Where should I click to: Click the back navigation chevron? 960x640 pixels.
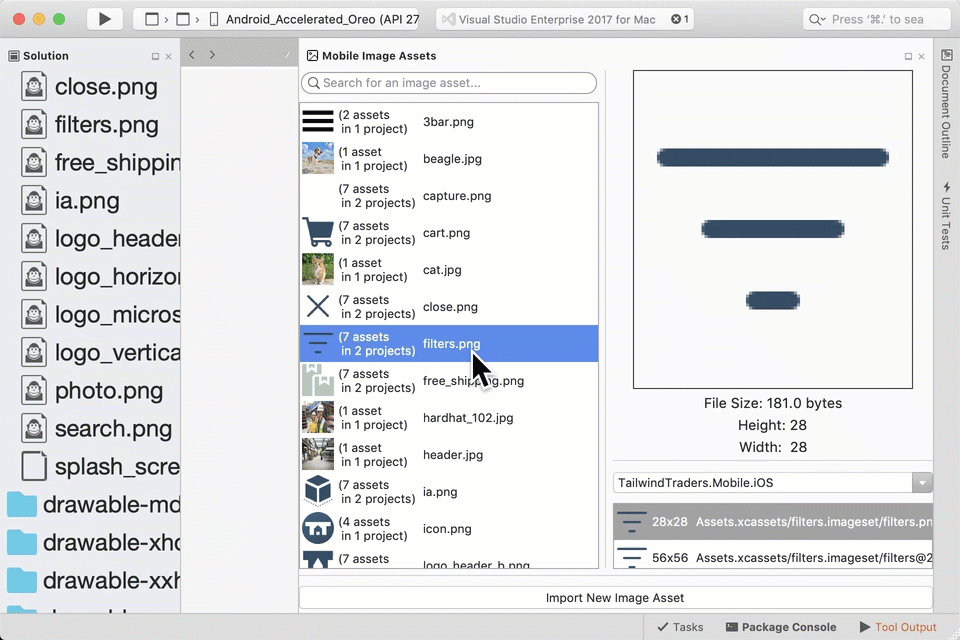click(x=191, y=55)
